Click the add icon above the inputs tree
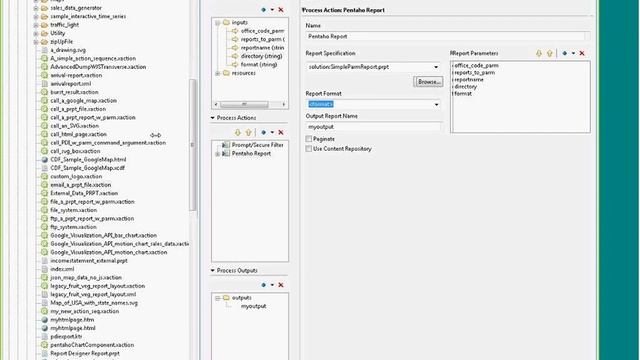The image size is (640, 360). [264, 9]
